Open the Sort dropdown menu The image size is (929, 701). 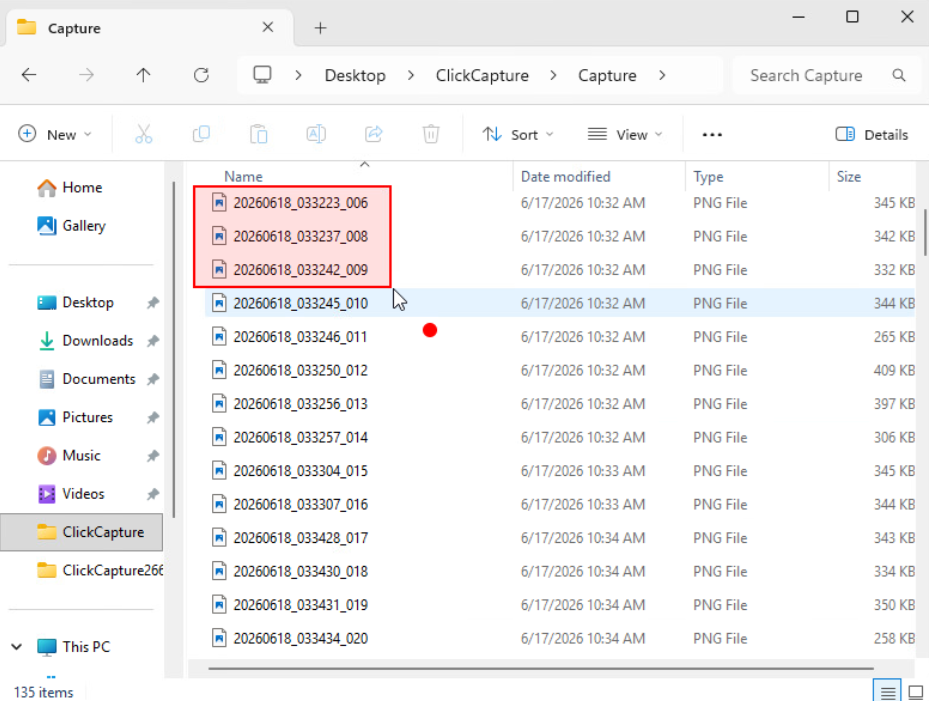coord(518,135)
